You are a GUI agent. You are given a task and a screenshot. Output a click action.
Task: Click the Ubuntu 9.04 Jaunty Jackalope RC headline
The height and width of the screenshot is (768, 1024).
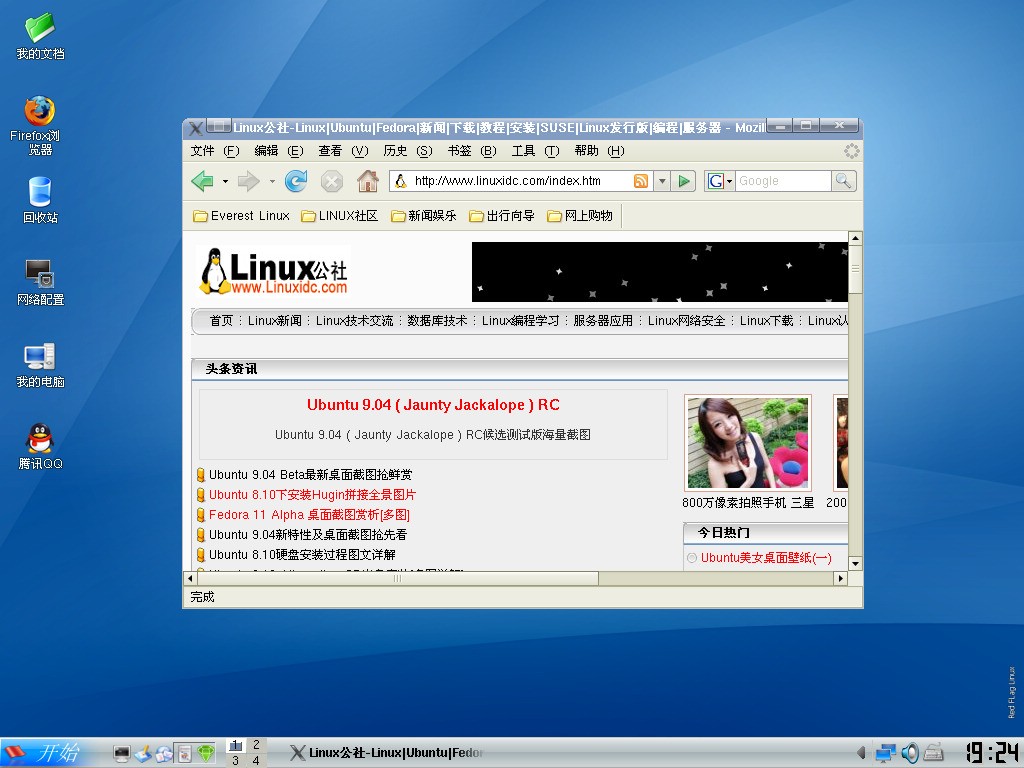tap(433, 405)
